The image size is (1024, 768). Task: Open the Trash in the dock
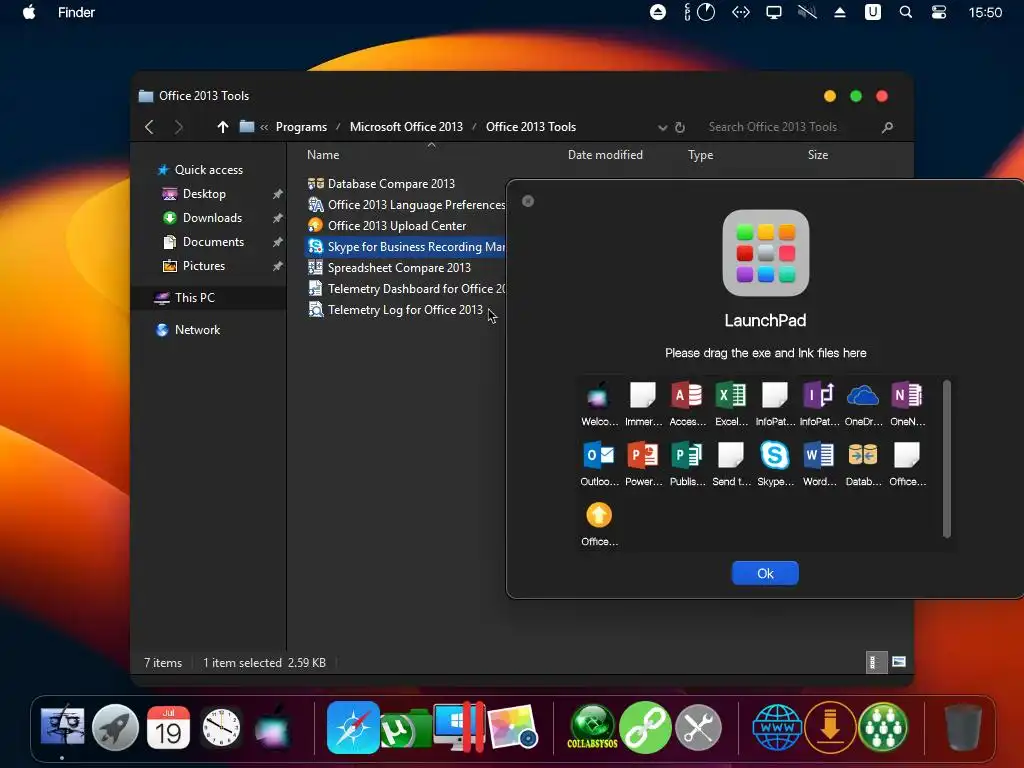pyautogui.click(x=963, y=728)
